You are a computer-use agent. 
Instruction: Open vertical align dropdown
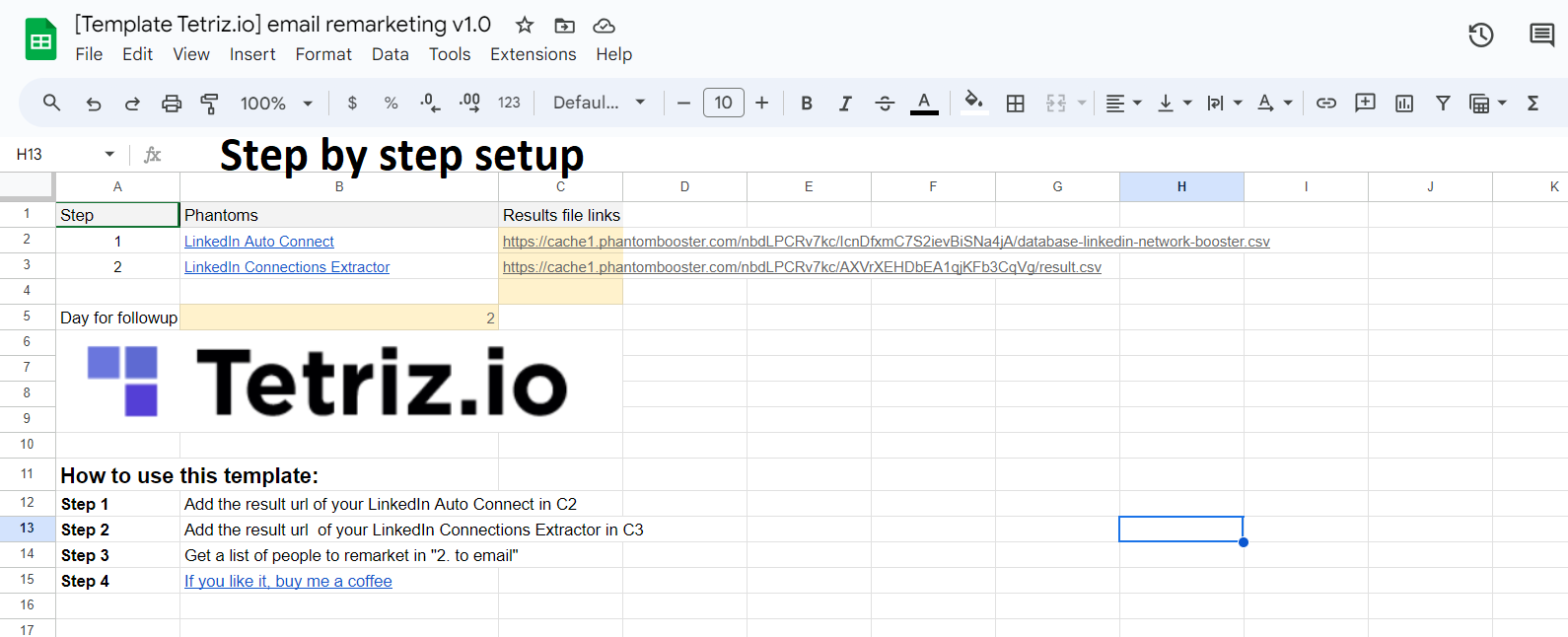pyautogui.click(x=1174, y=103)
